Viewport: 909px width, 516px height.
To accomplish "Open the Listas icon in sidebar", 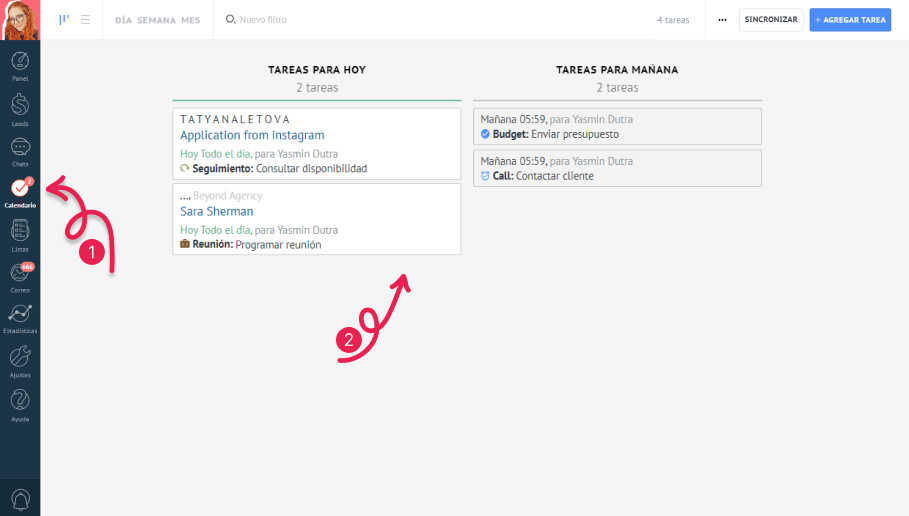I will coord(20,231).
